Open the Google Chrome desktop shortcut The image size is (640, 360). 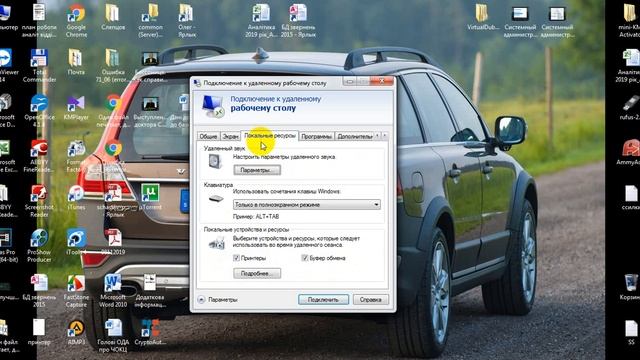coord(76,20)
